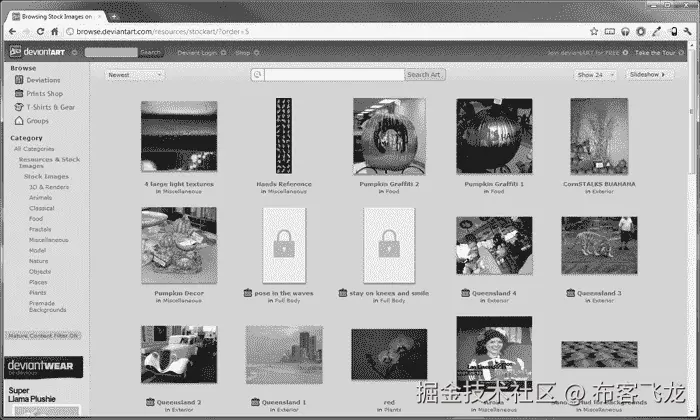This screenshot has height=420, width=700.
Task: Select the Premade Backgrounds category
Action: (48, 306)
